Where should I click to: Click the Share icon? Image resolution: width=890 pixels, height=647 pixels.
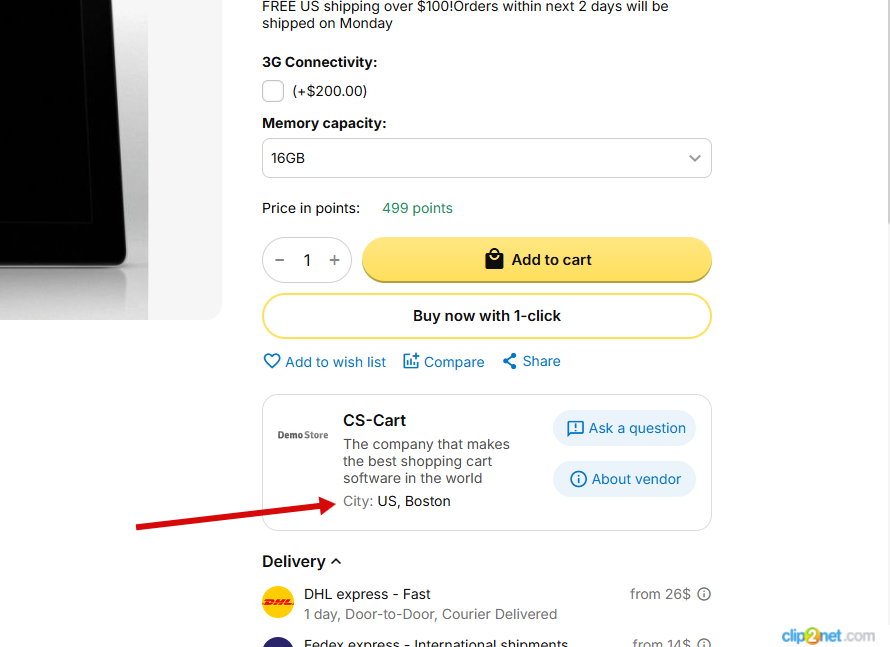pyautogui.click(x=510, y=361)
